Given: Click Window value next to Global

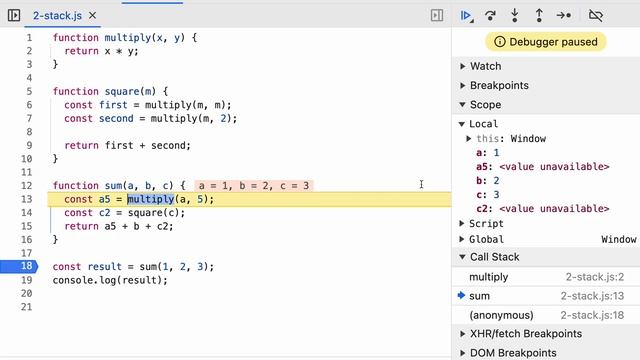Looking at the screenshot, I should pos(618,239).
